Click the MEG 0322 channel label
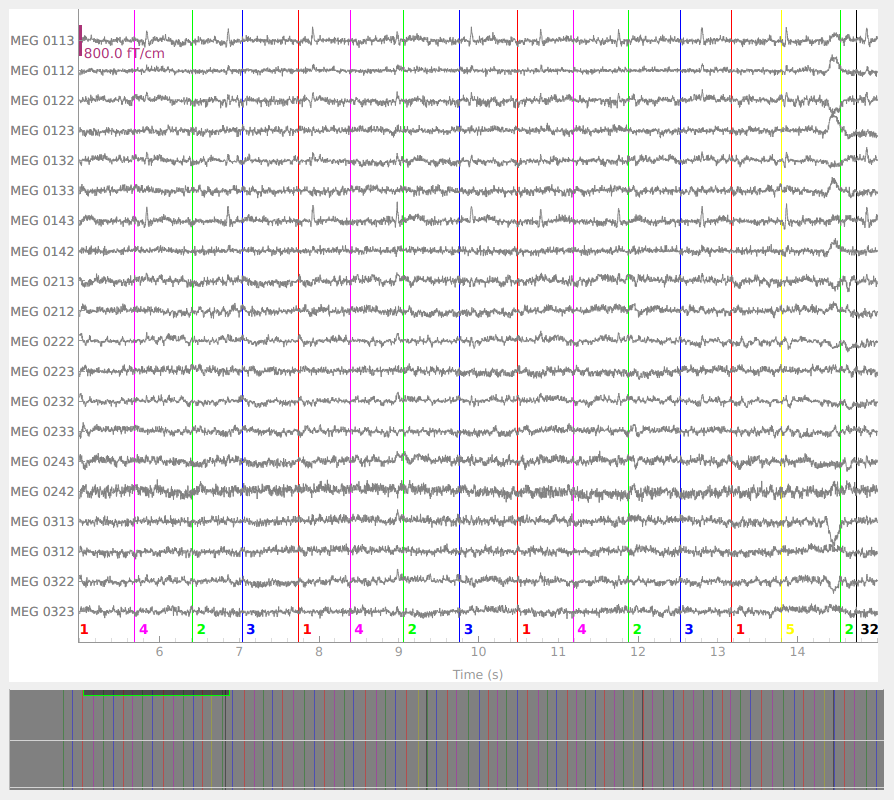The image size is (894, 800). (x=42, y=581)
